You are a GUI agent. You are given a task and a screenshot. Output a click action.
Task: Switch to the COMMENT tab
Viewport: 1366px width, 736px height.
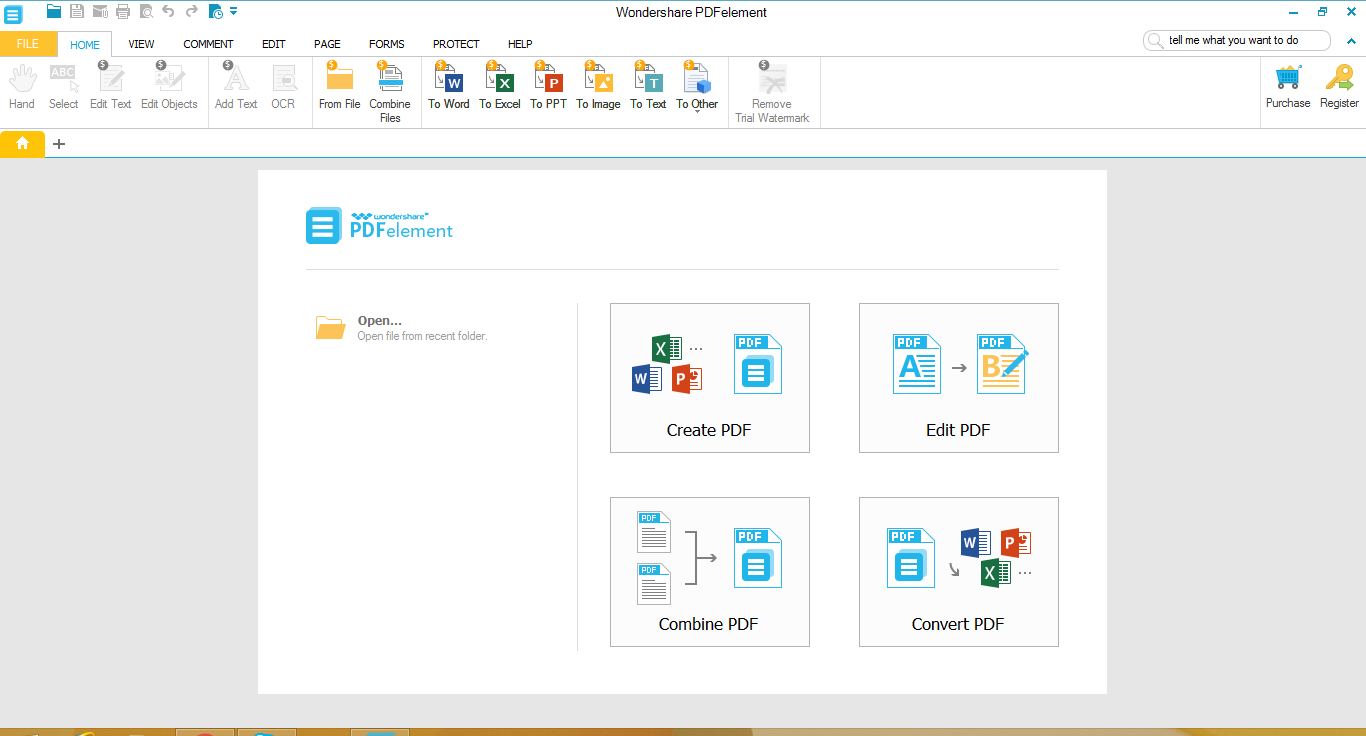tap(208, 44)
